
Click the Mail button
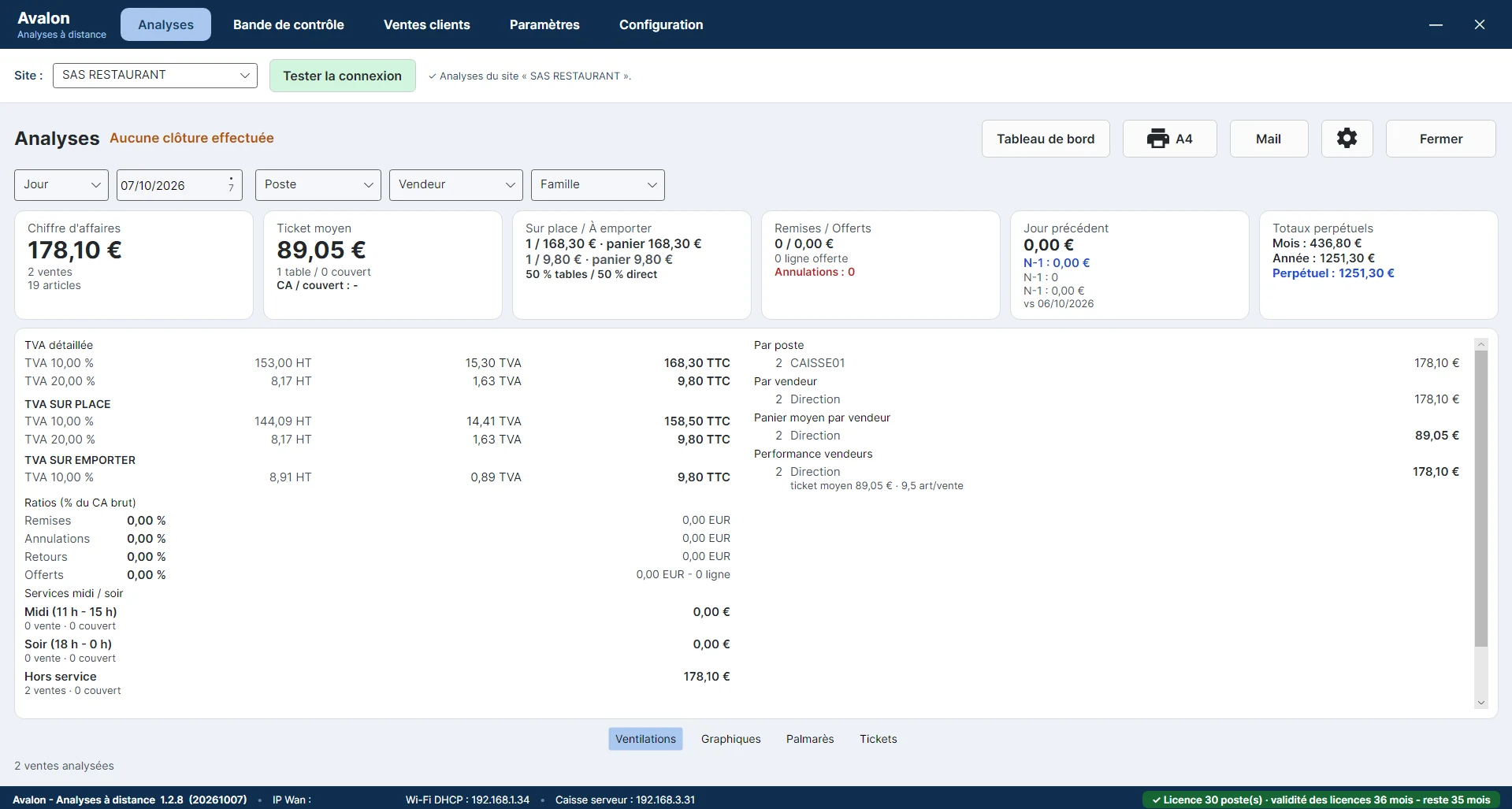click(x=1269, y=139)
